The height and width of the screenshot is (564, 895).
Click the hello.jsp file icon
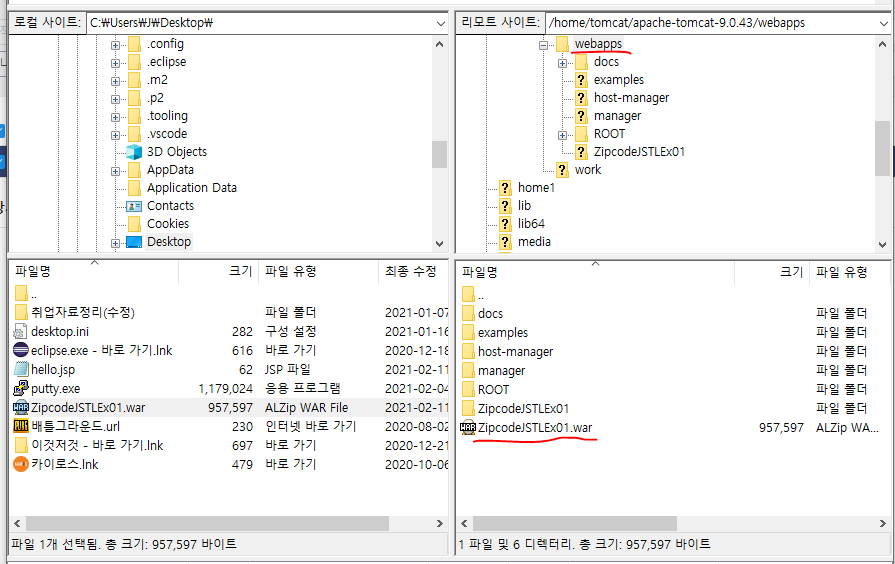(x=21, y=369)
